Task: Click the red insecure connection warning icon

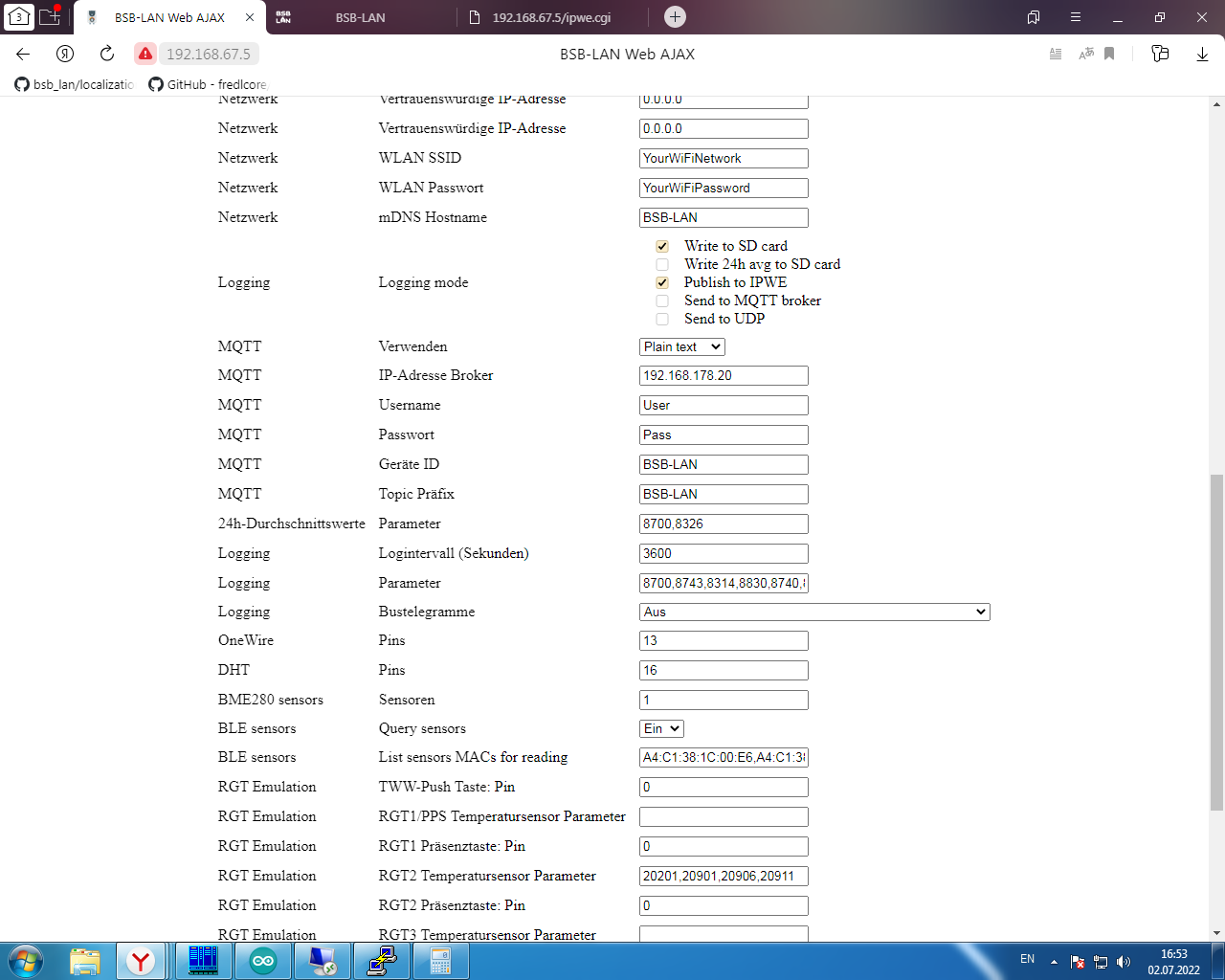Action: click(x=145, y=54)
